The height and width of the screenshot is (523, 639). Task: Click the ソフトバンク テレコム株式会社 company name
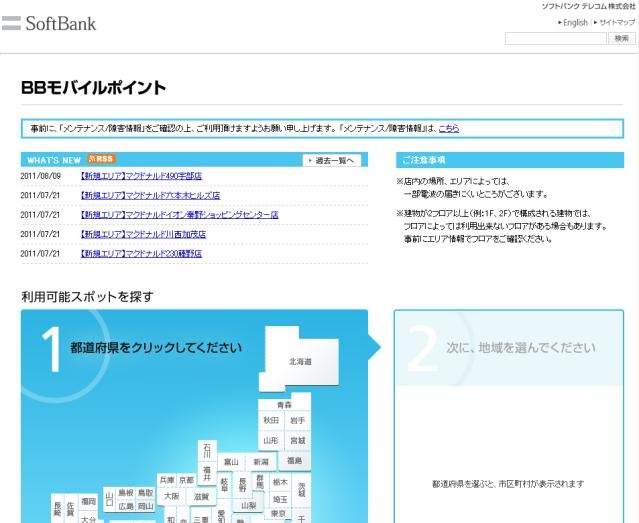588,6
